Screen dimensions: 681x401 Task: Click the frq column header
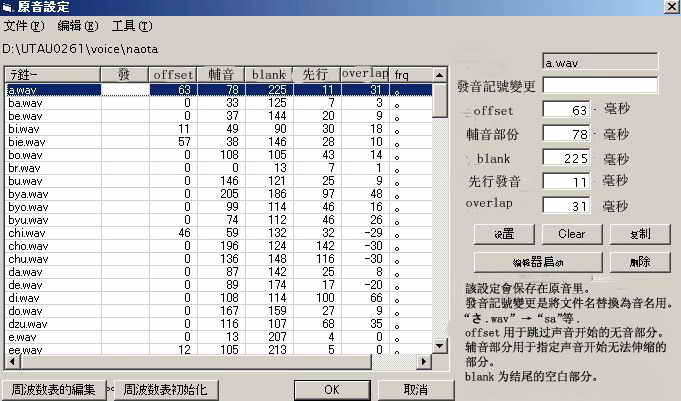point(410,75)
